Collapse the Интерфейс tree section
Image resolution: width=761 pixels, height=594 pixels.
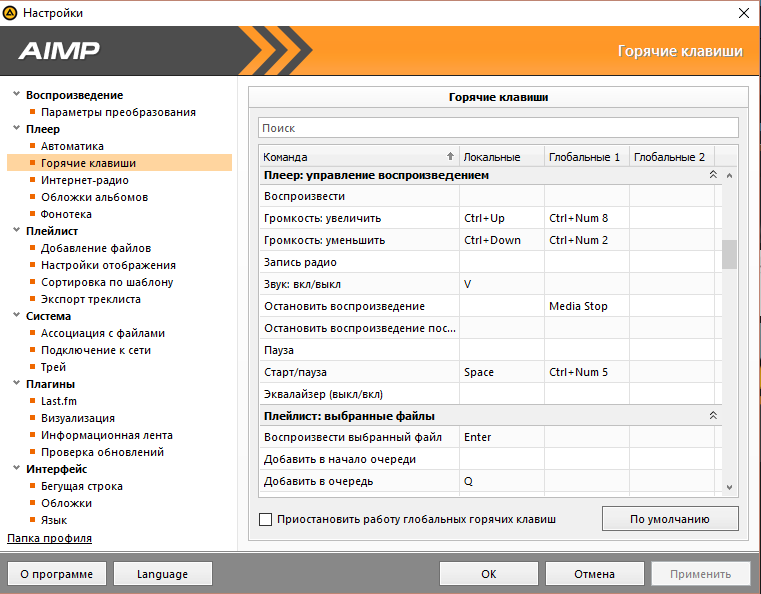tap(17, 468)
